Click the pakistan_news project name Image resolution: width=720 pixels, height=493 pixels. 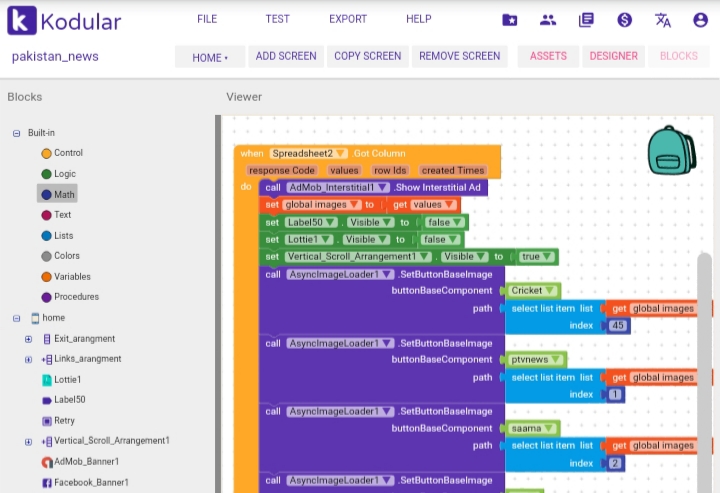(x=55, y=56)
